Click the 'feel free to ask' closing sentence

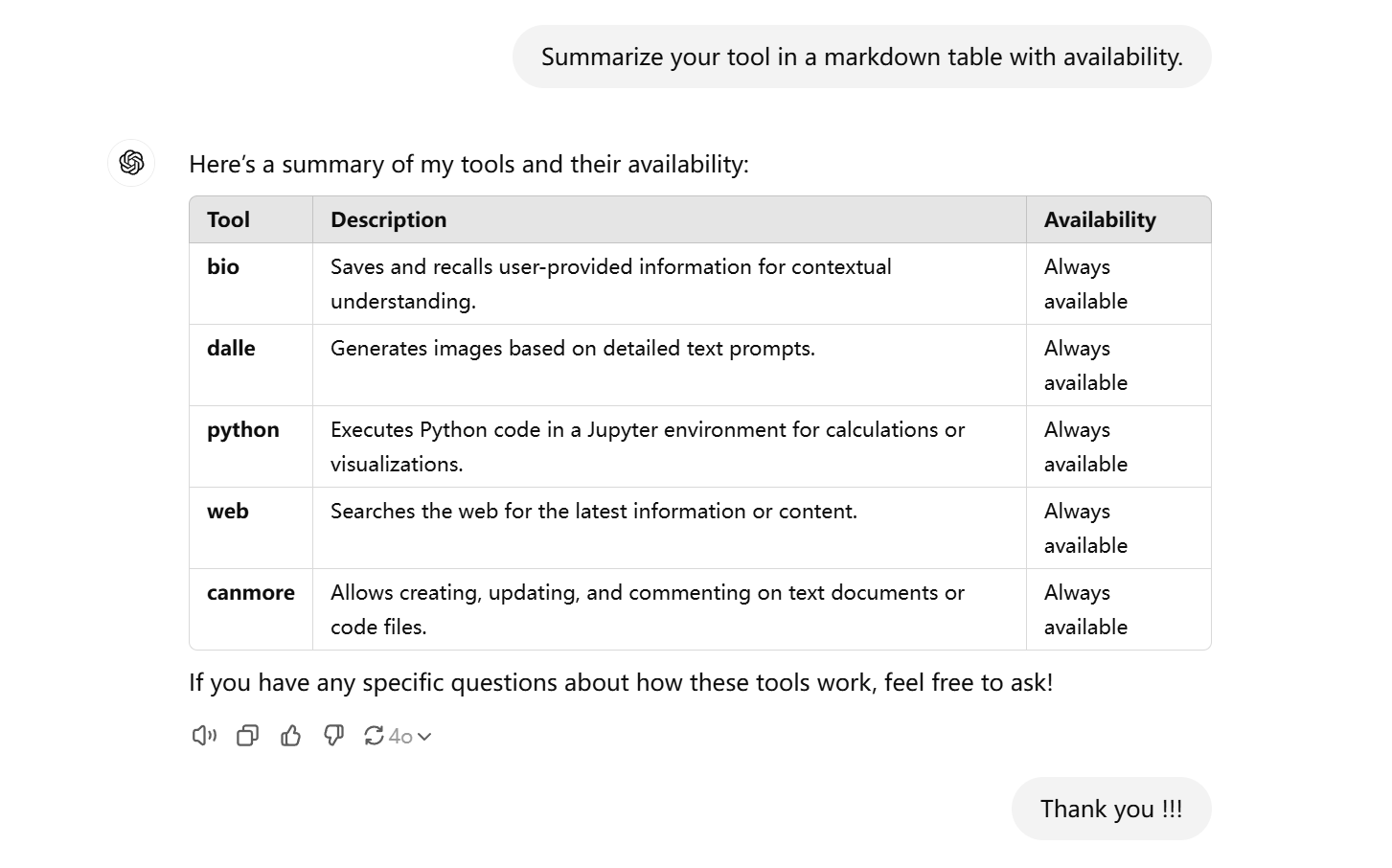[x=621, y=682]
